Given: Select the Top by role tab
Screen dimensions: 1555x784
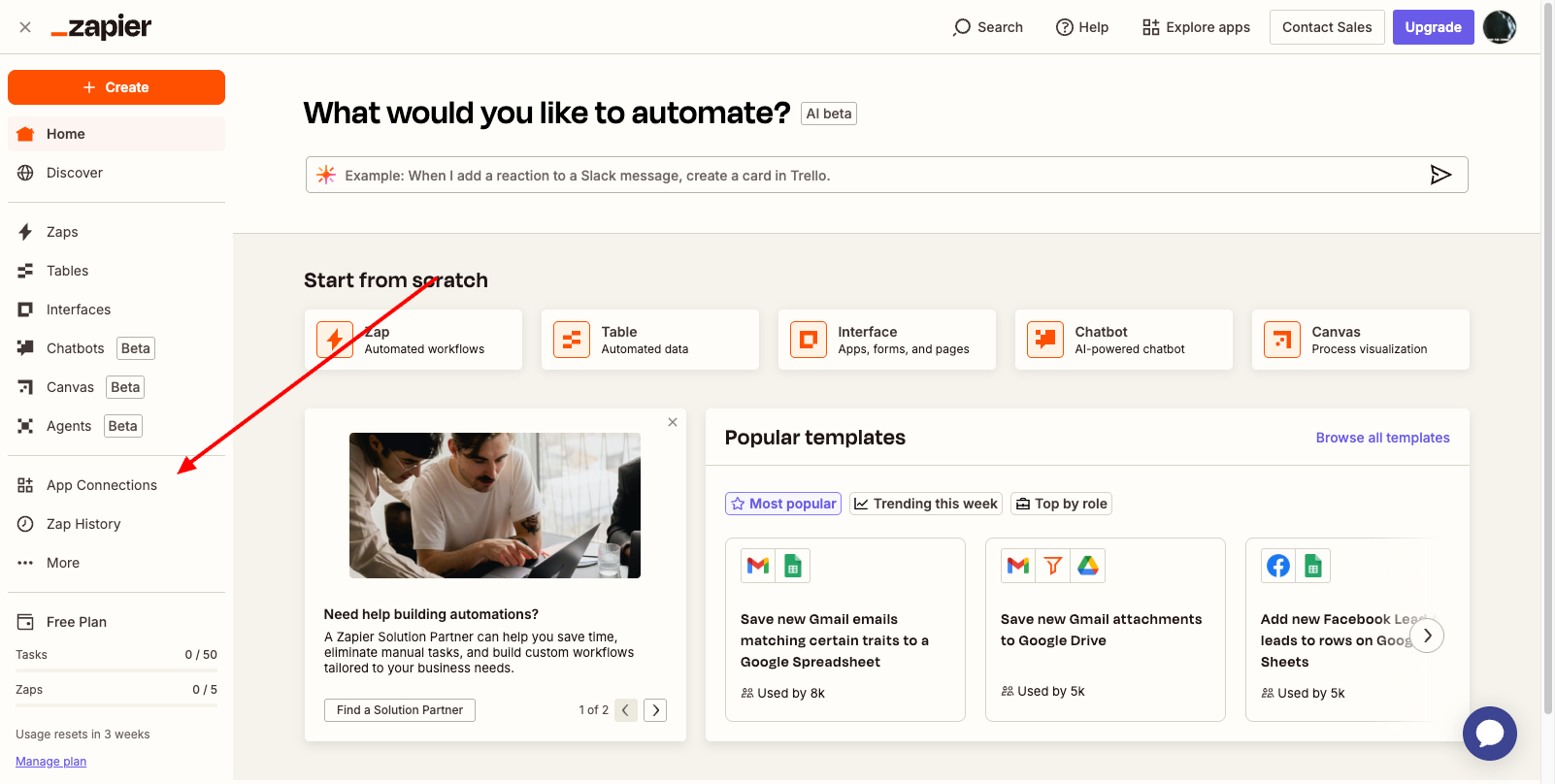Looking at the screenshot, I should [x=1061, y=504].
